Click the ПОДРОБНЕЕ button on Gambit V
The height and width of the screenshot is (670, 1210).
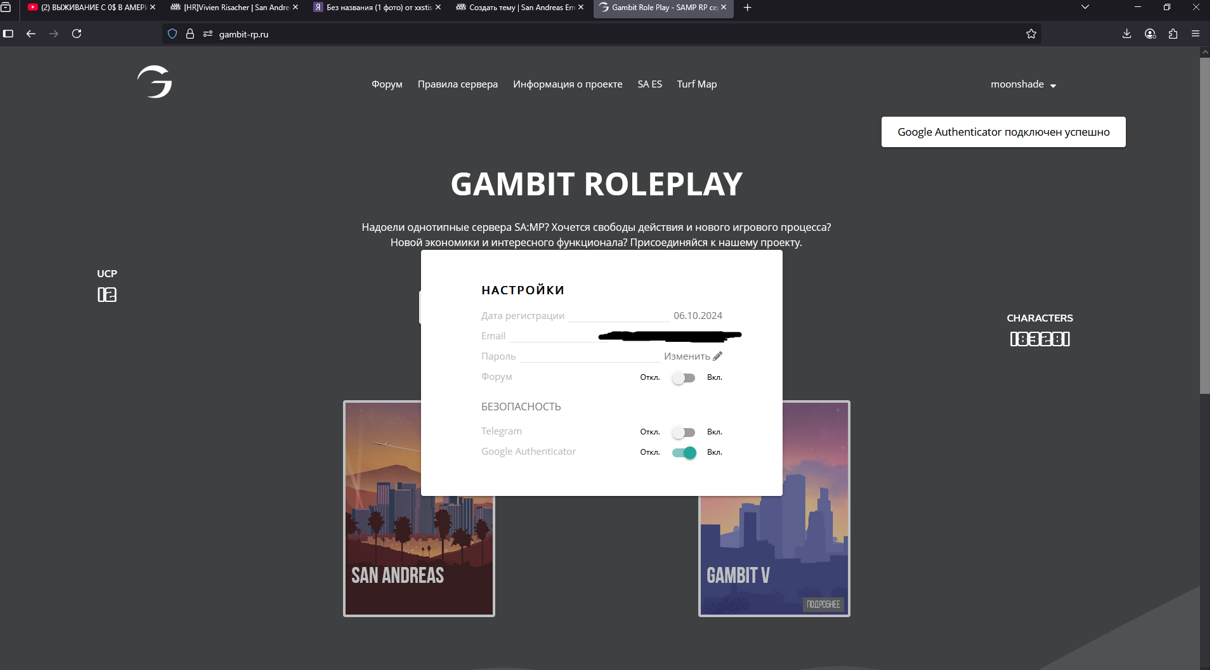(823, 605)
